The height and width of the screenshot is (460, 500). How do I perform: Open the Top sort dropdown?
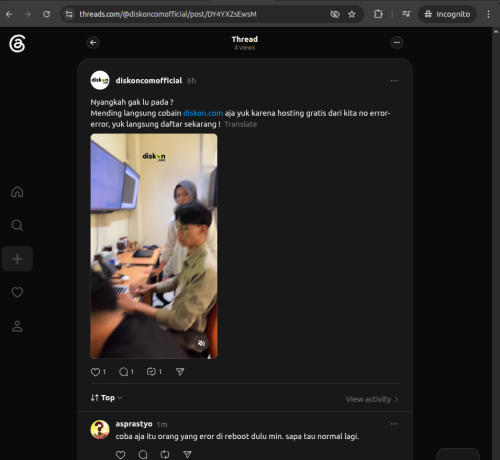[106, 398]
